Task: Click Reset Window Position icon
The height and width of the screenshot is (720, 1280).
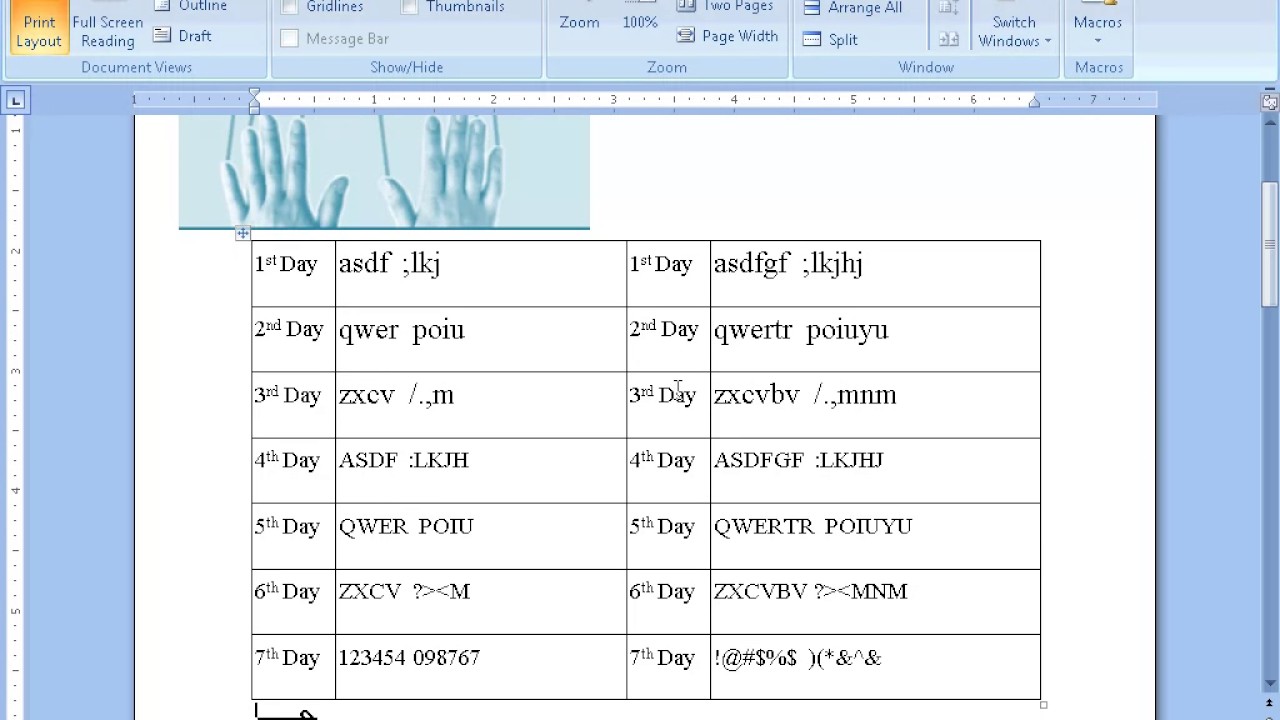Action: [949, 39]
